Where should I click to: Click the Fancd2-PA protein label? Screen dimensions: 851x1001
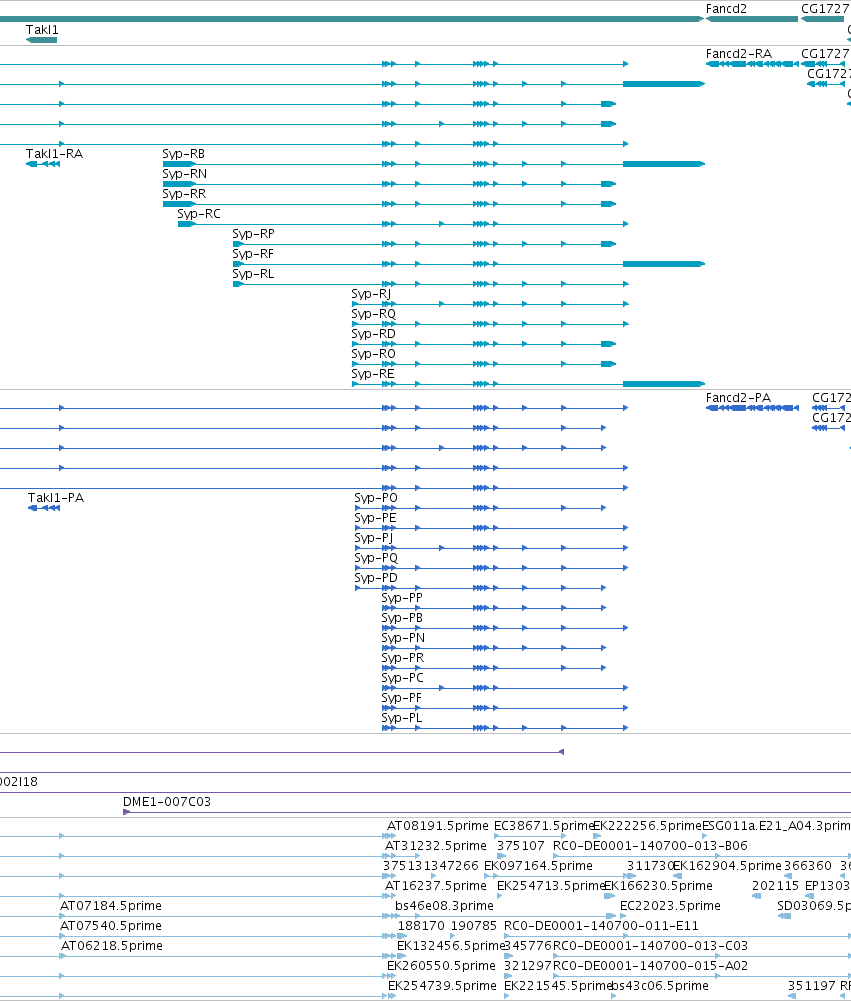[x=738, y=398]
